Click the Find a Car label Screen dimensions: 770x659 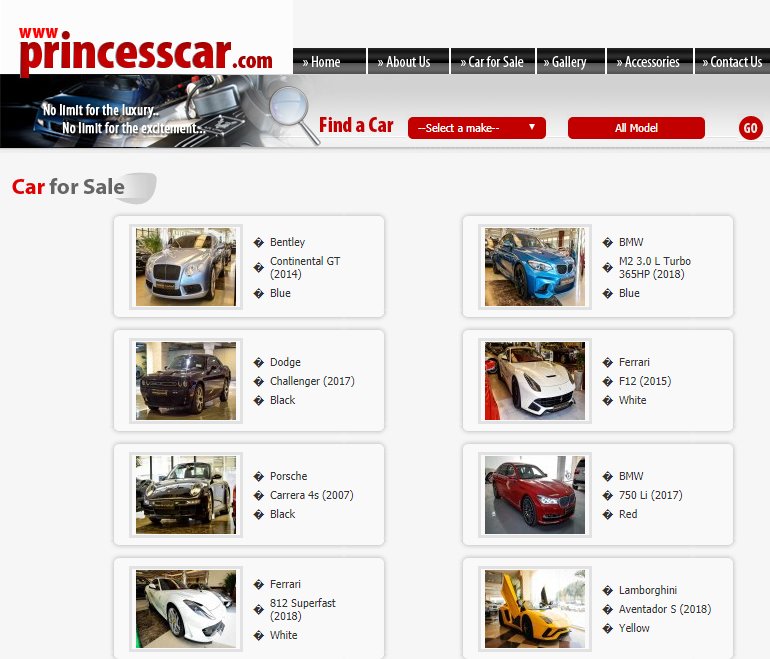pyautogui.click(x=356, y=125)
